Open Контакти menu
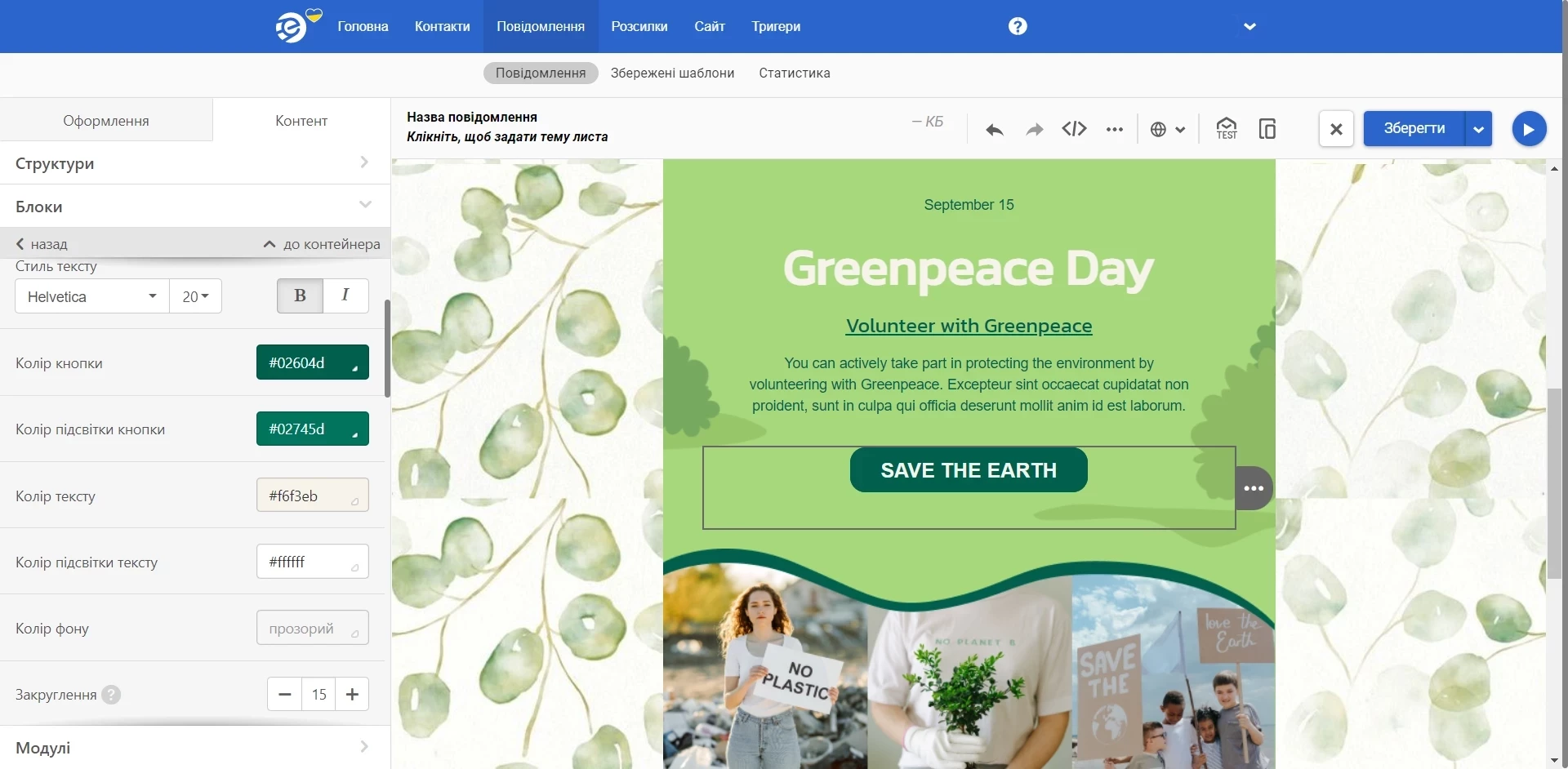 pyautogui.click(x=442, y=26)
